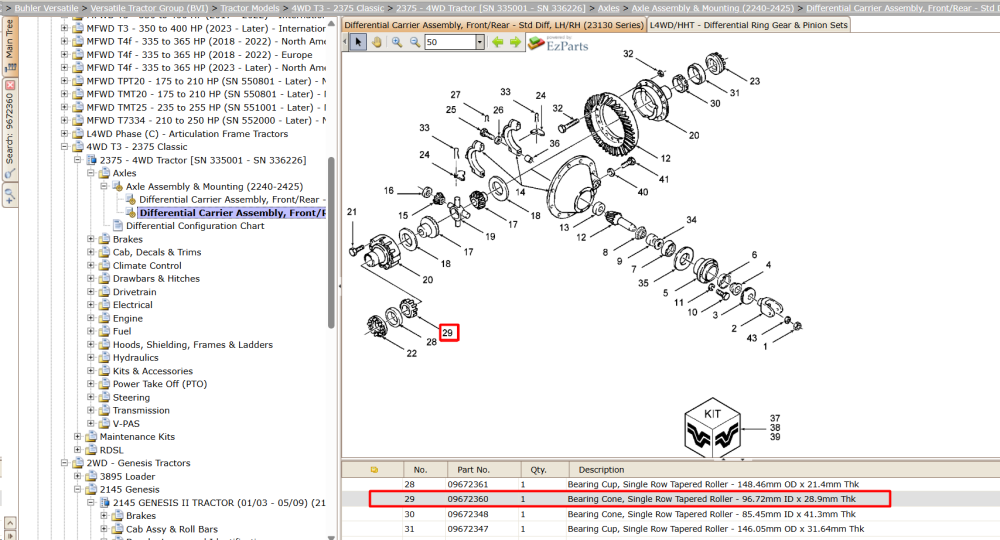Click callout number 22 in the diagram
The image size is (1000, 540).
click(411, 353)
